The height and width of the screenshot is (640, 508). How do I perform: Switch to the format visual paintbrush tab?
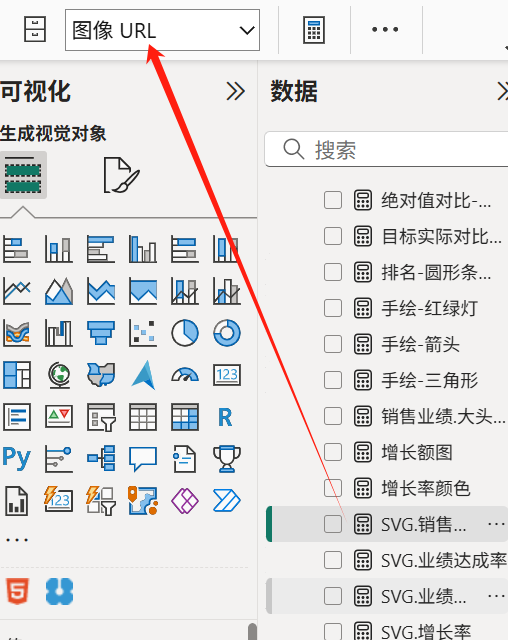122,175
